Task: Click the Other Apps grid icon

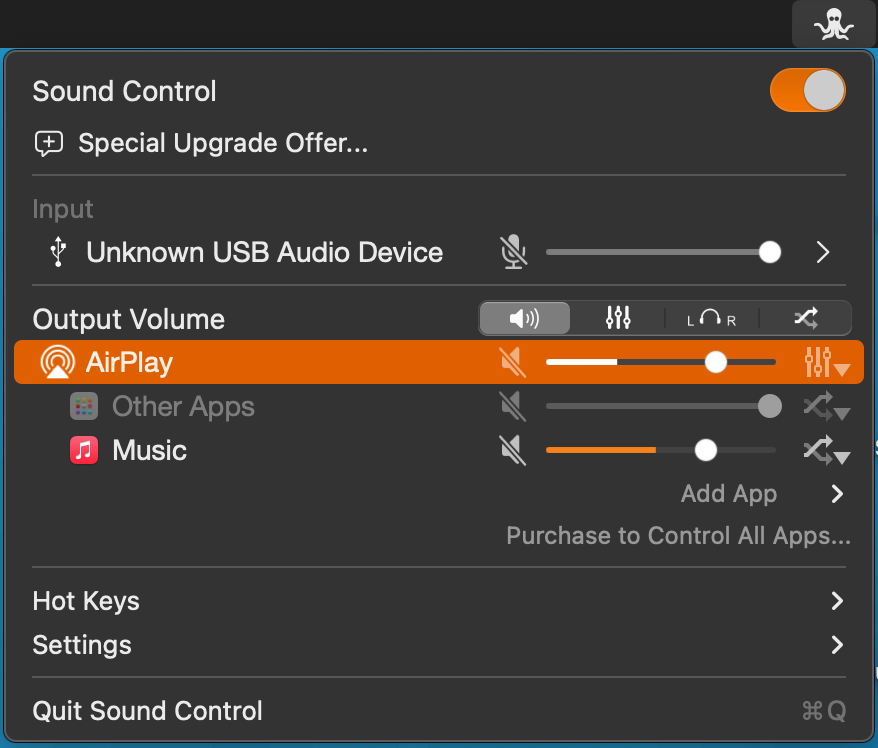Action: click(84, 407)
